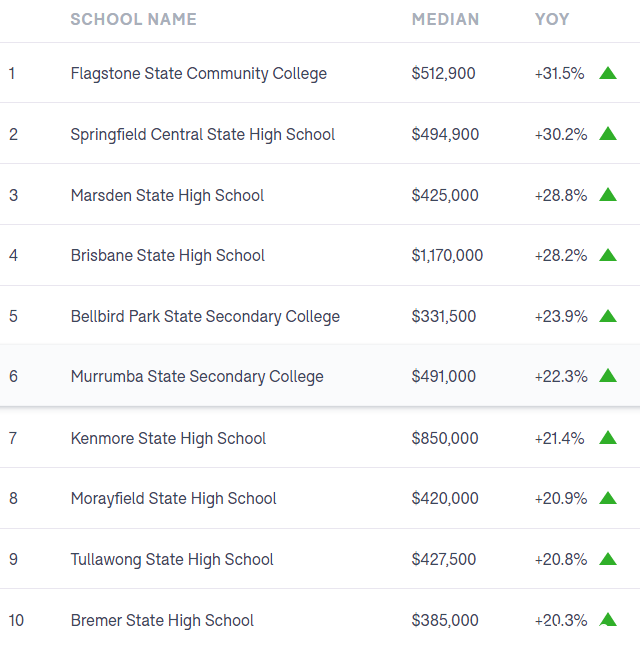Click green triangle in Murrumba State row
Image resolution: width=640 pixels, height=646 pixels.
[608, 376]
